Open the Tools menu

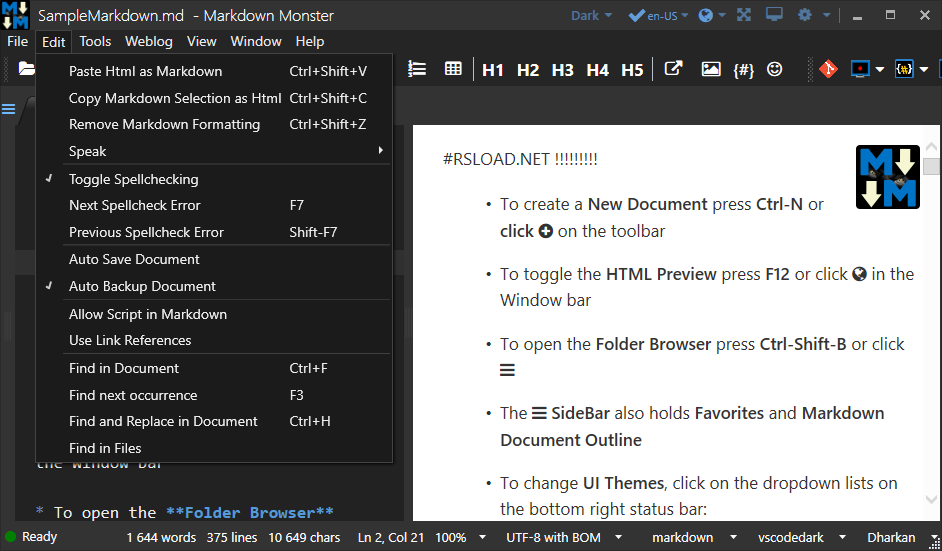(x=95, y=41)
